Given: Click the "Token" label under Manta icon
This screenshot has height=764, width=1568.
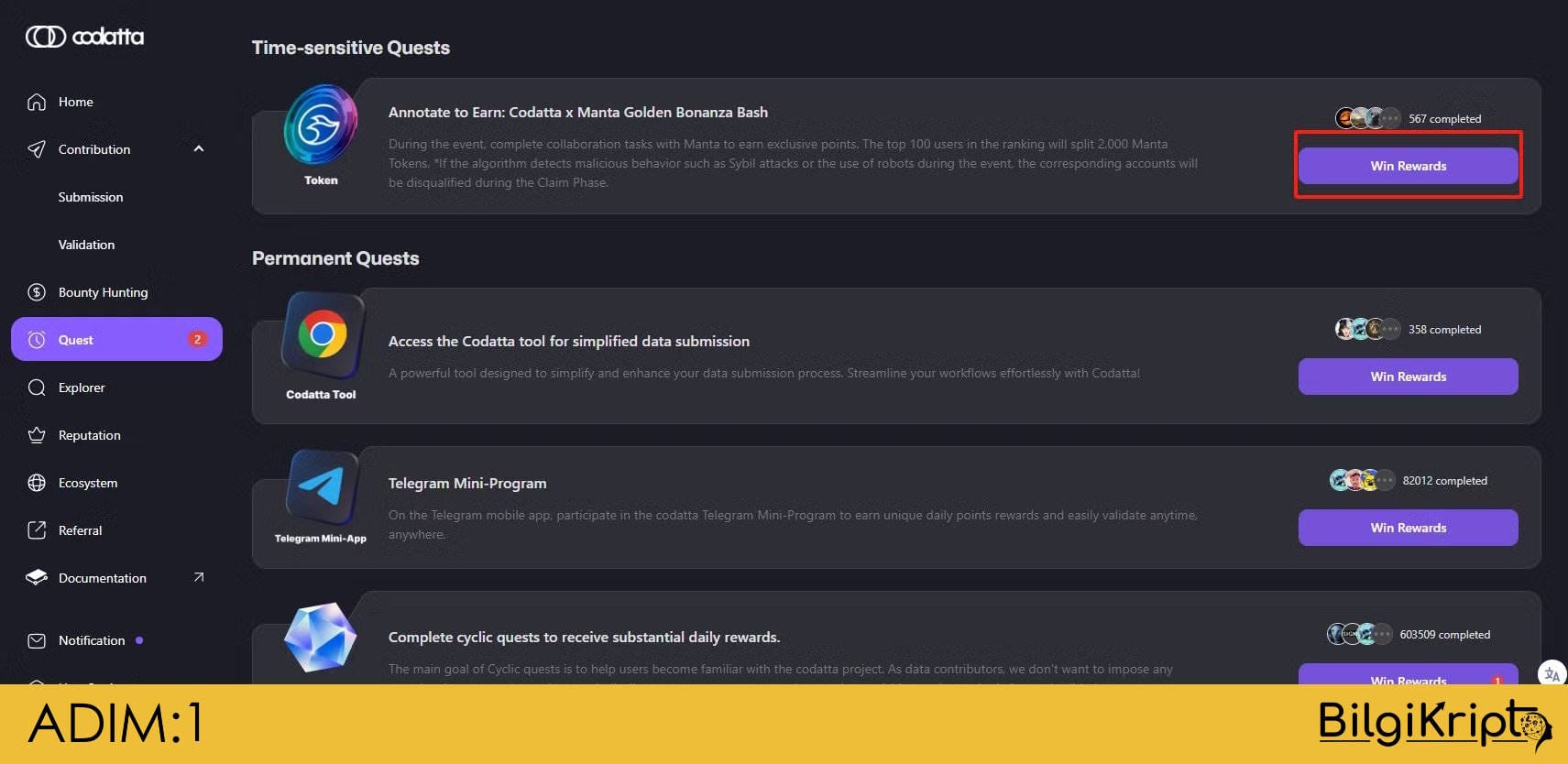Looking at the screenshot, I should [x=321, y=180].
